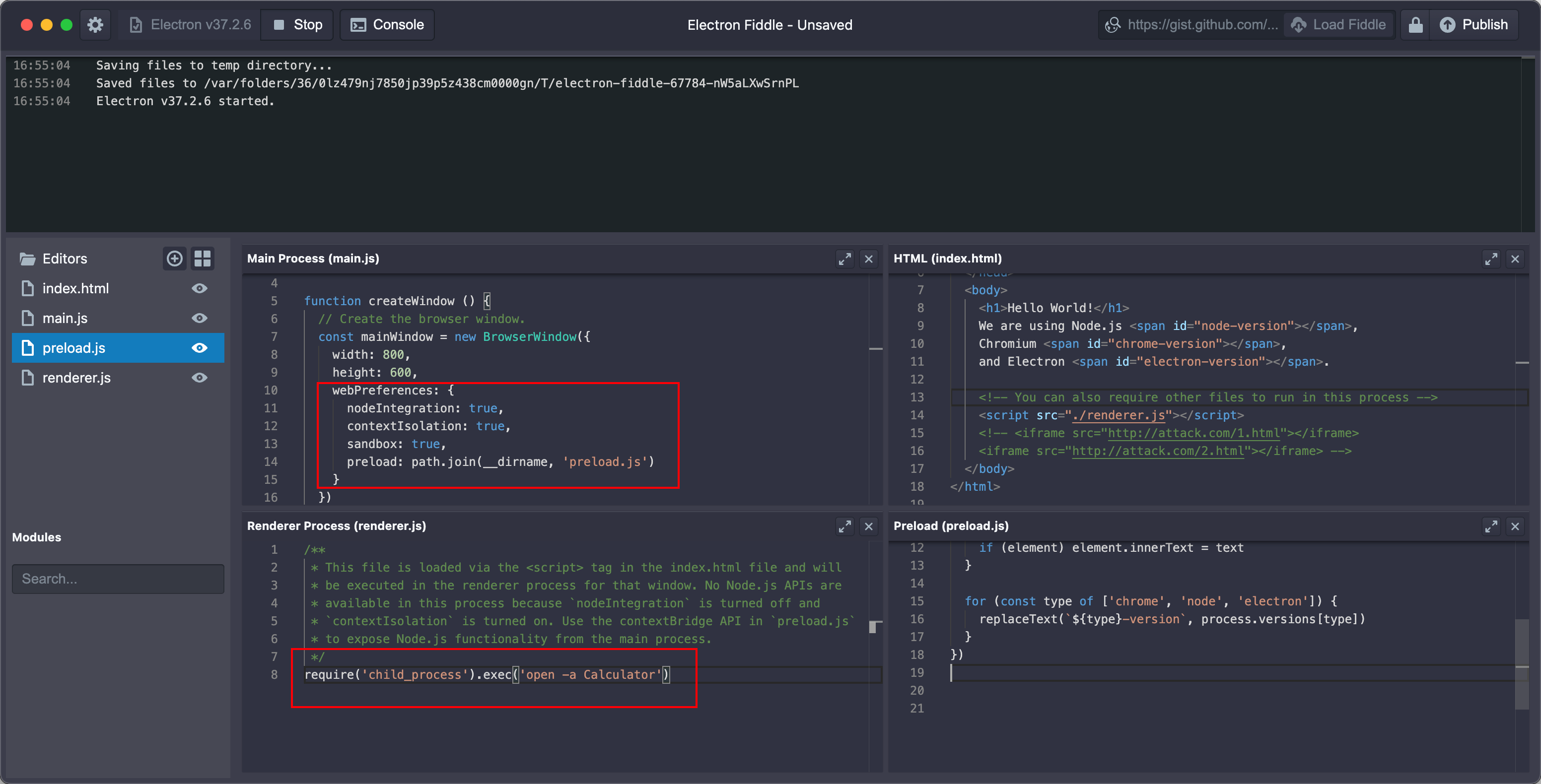
Task: Click the Renderer Process (renderer.js) title
Action: 336,525
